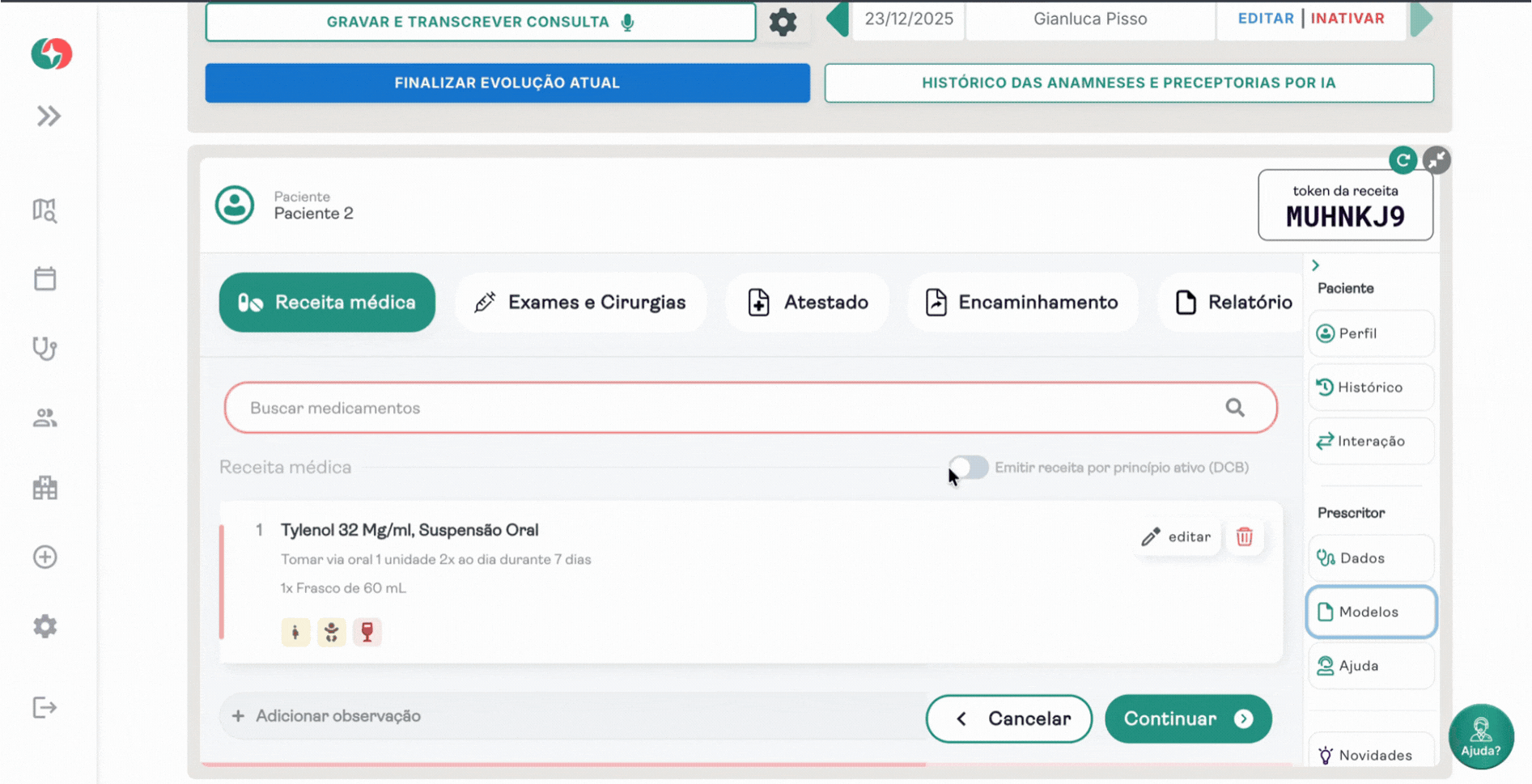Collapse the right panel using small chevron
The width and height of the screenshot is (1532, 784).
(x=1316, y=265)
